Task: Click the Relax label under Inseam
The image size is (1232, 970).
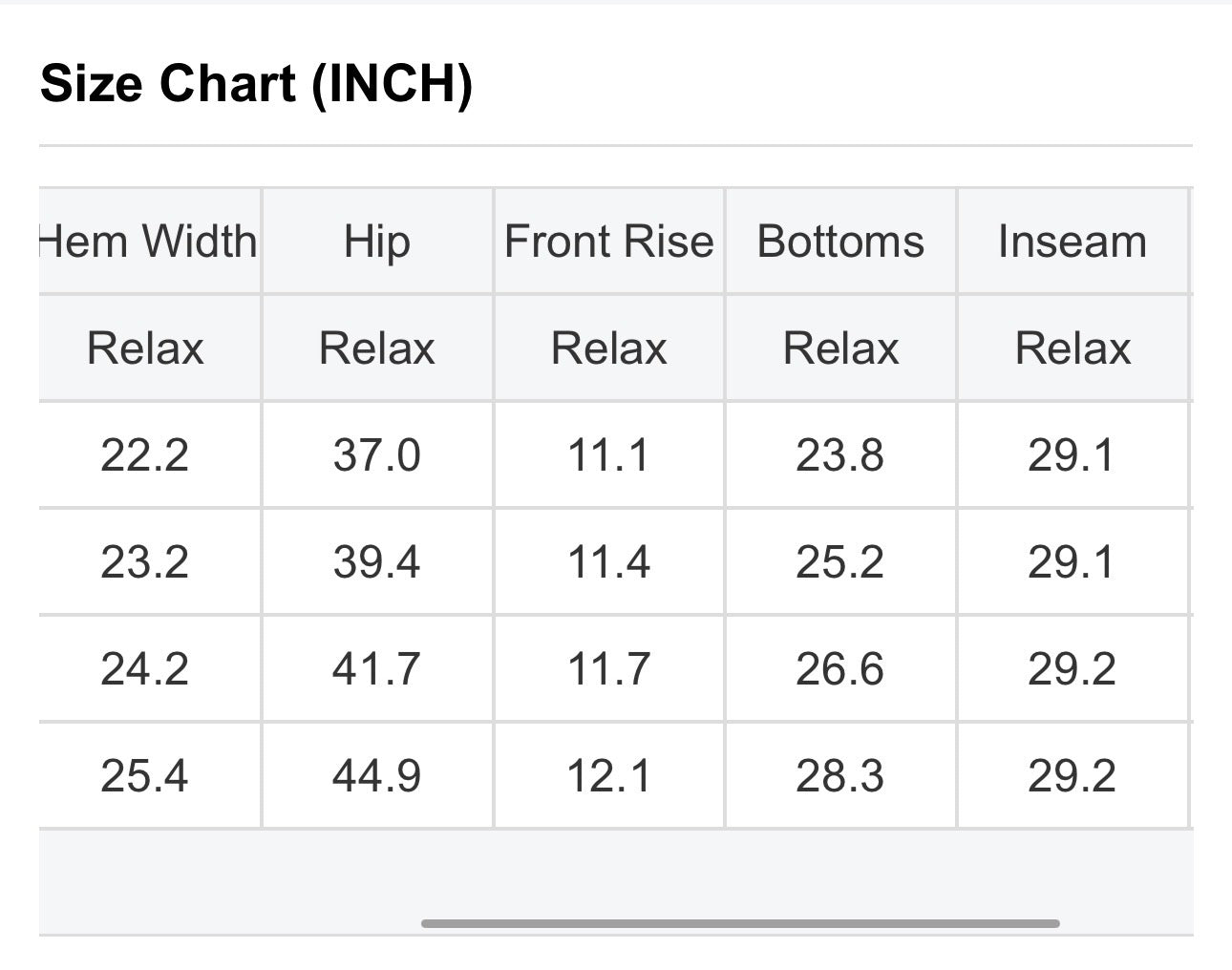Action: pyautogui.click(x=1073, y=348)
